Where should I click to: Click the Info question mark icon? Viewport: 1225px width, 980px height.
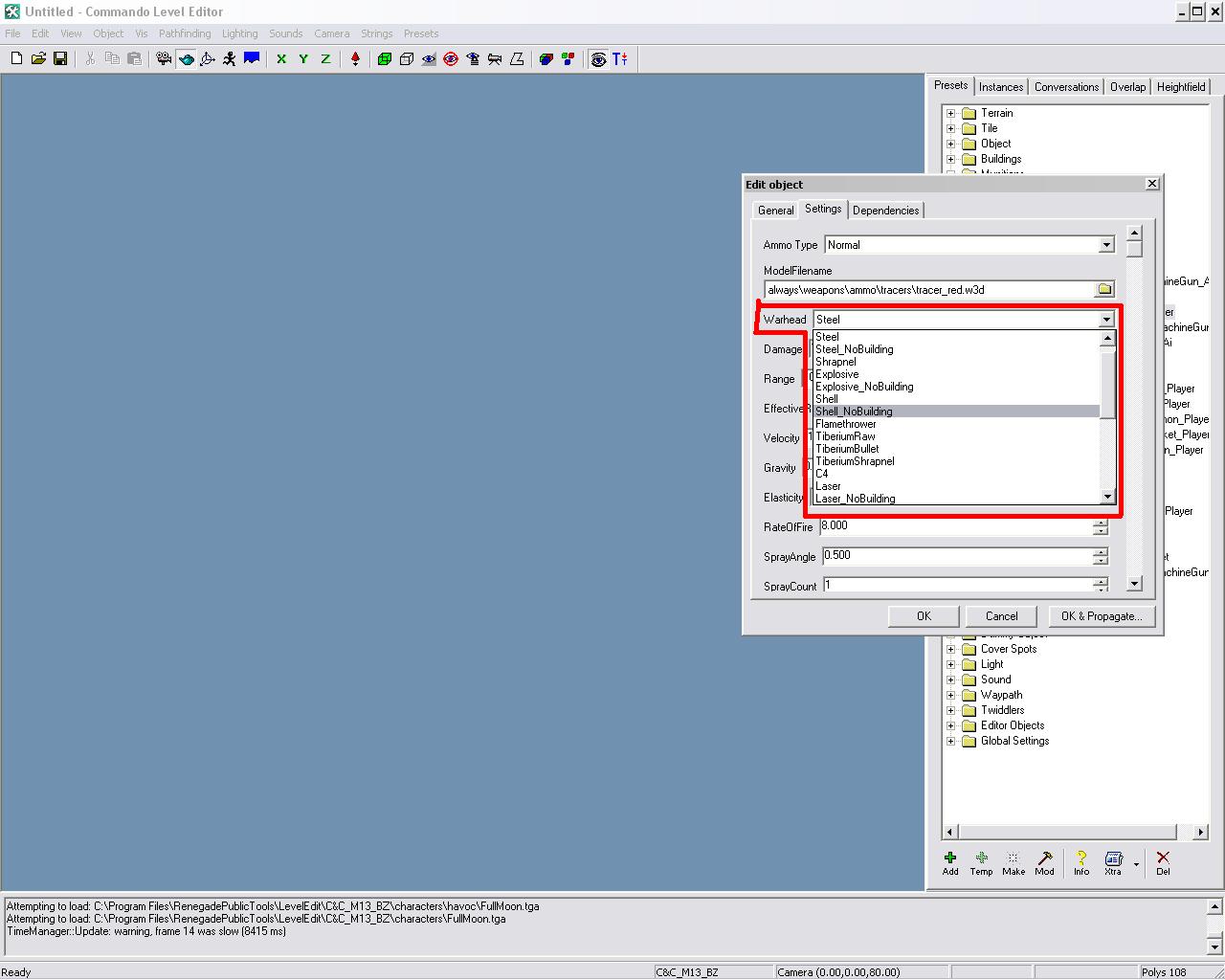click(x=1080, y=858)
